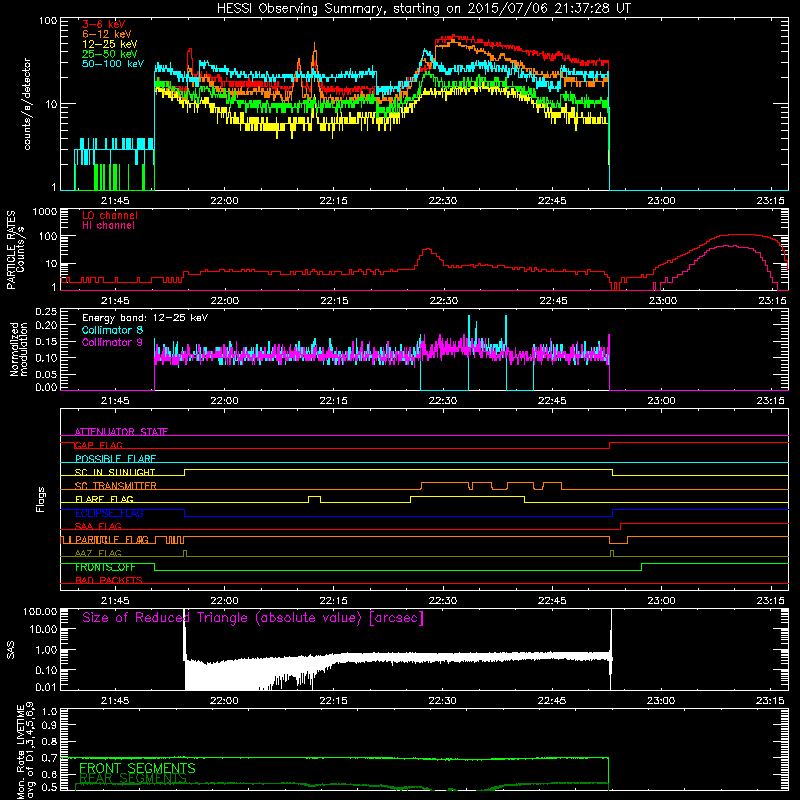Click the '0.05' modulation axis tick
800x800 pixels.
click(x=46, y=374)
